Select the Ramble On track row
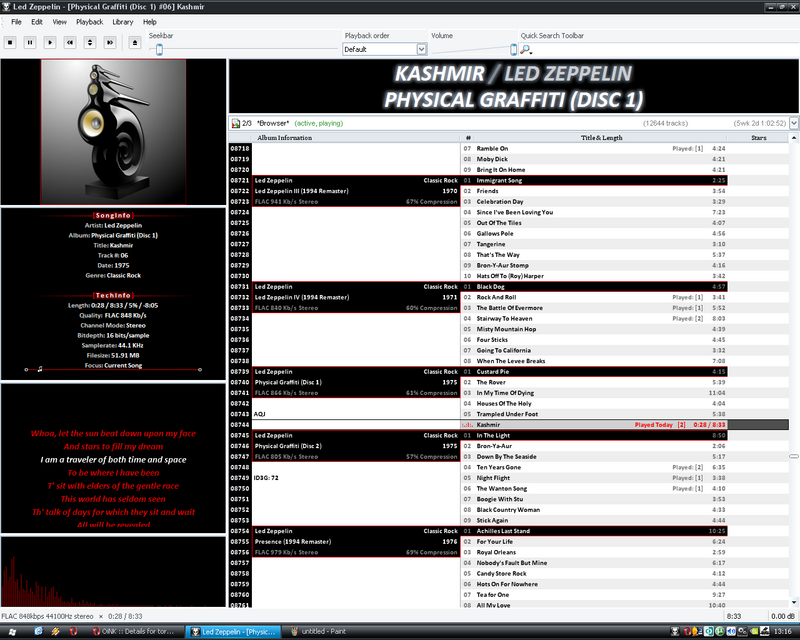The height and width of the screenshot is (640, 800). click(x=594, y=149)
